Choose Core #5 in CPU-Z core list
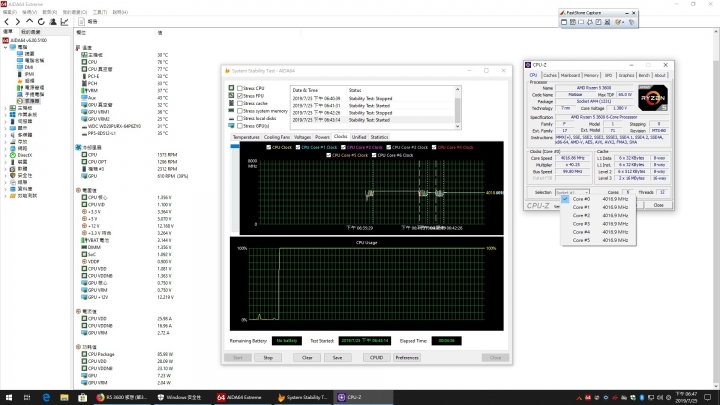Image resolution: width=720 pixels, height=405 pixels. point(599,240)
